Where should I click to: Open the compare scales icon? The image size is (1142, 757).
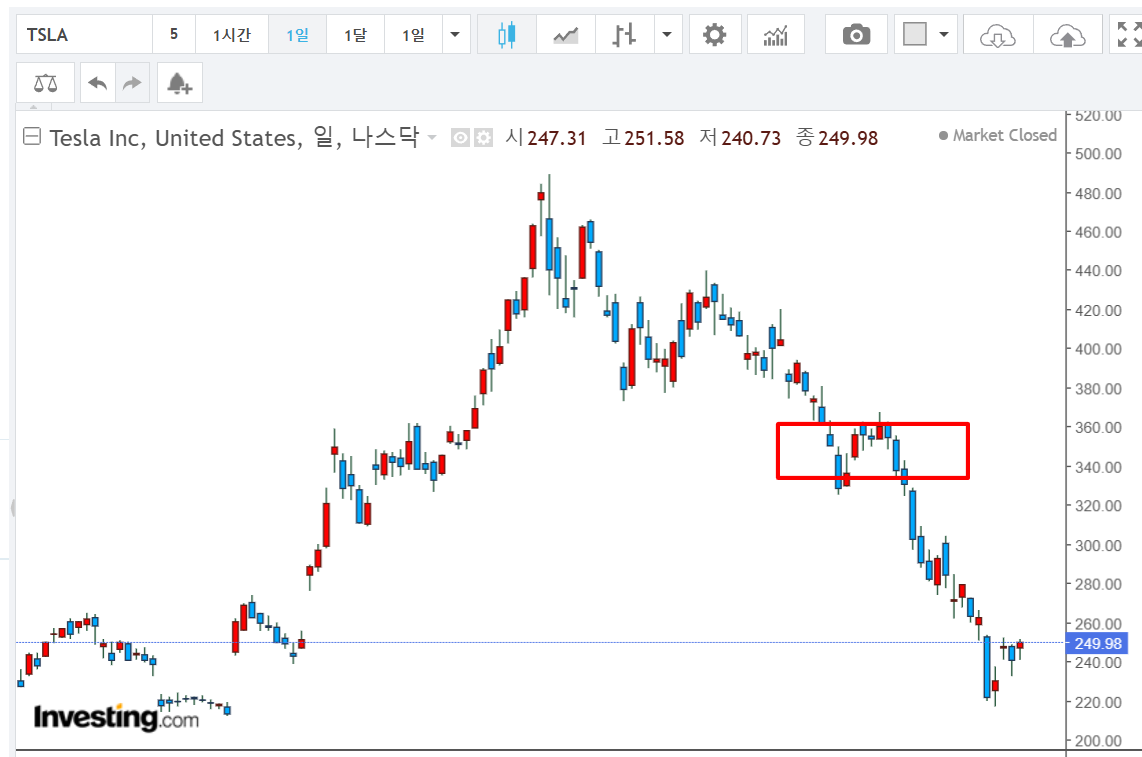tap(45, 83)
